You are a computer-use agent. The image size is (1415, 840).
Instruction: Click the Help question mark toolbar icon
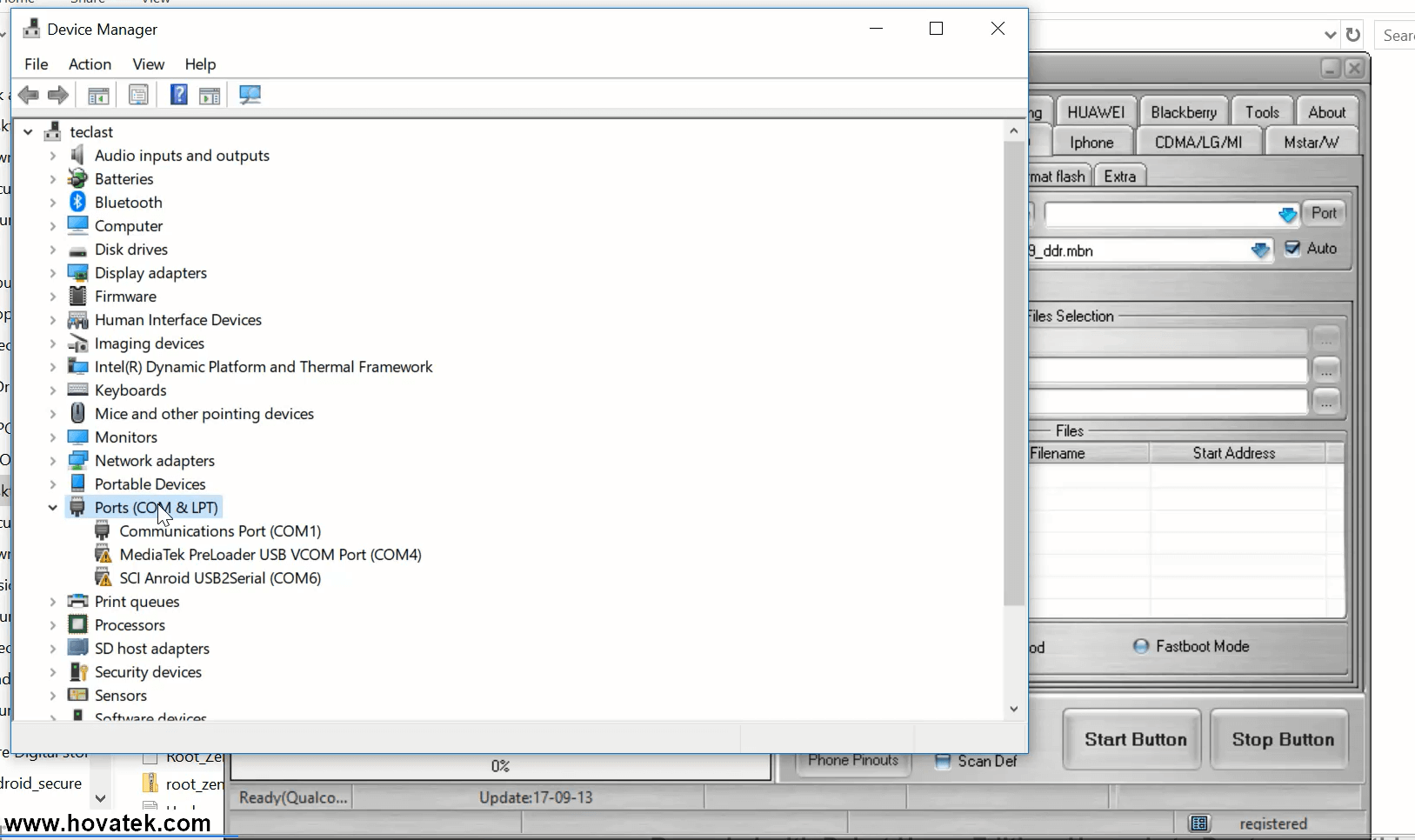(x=178, y=95)
